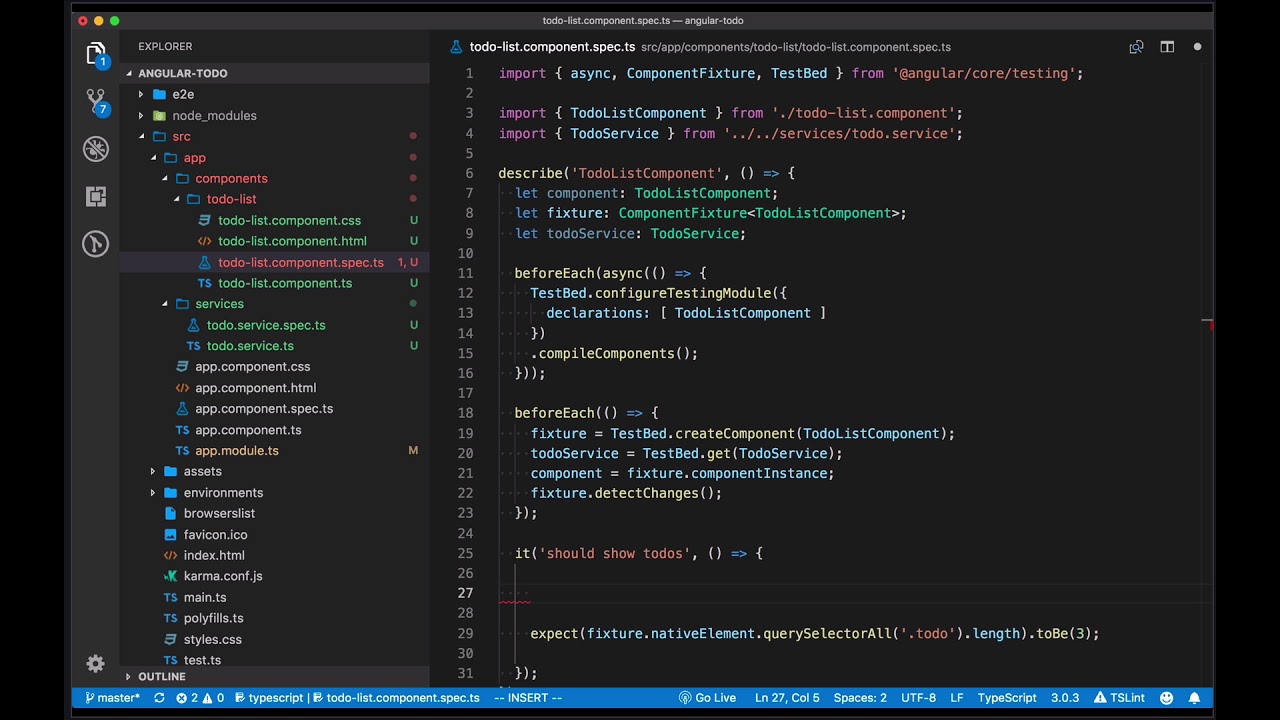The width and height of the screenshot is (1280, 720).
Task: Open styles.css file
Action: click(212, 639)
